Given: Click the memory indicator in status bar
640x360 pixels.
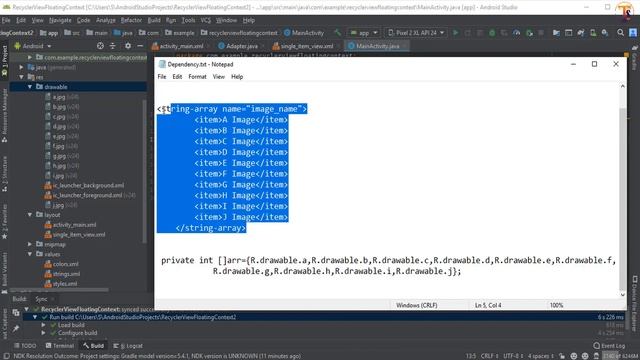Looking at the screenshot, I should click(x=620, y=356).
